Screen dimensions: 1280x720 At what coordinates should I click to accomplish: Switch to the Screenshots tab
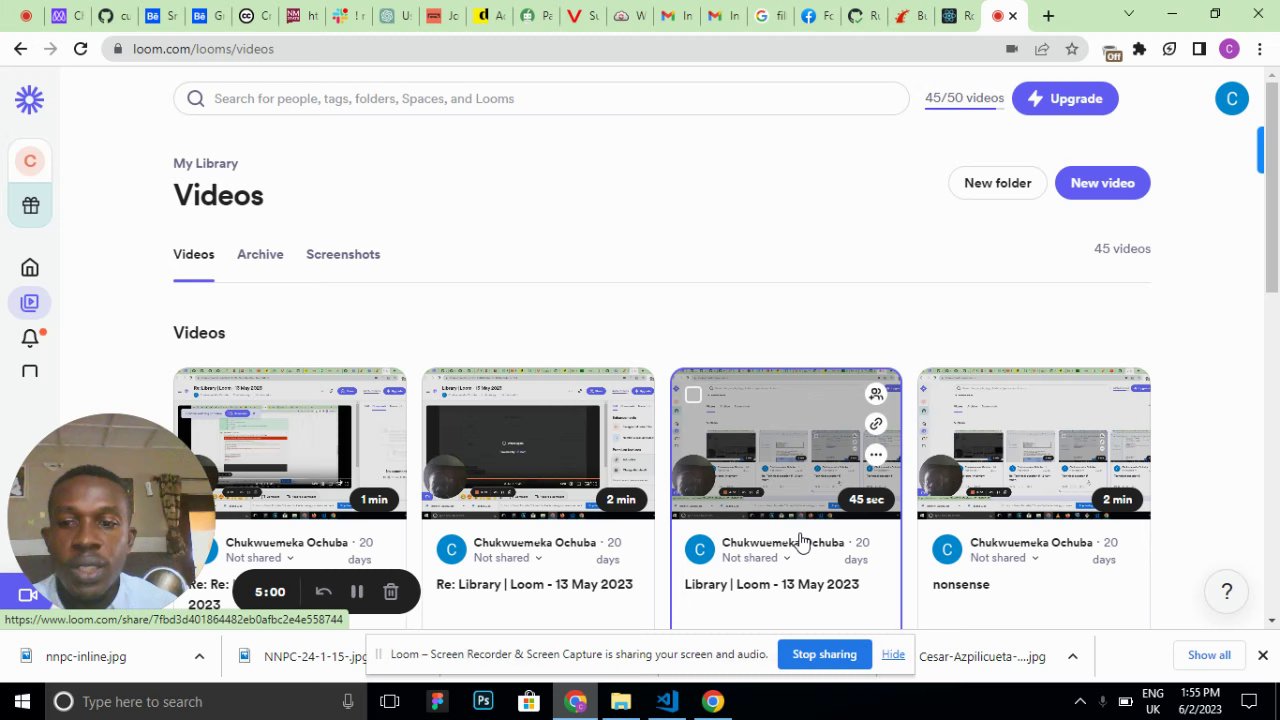coord(343,254)
